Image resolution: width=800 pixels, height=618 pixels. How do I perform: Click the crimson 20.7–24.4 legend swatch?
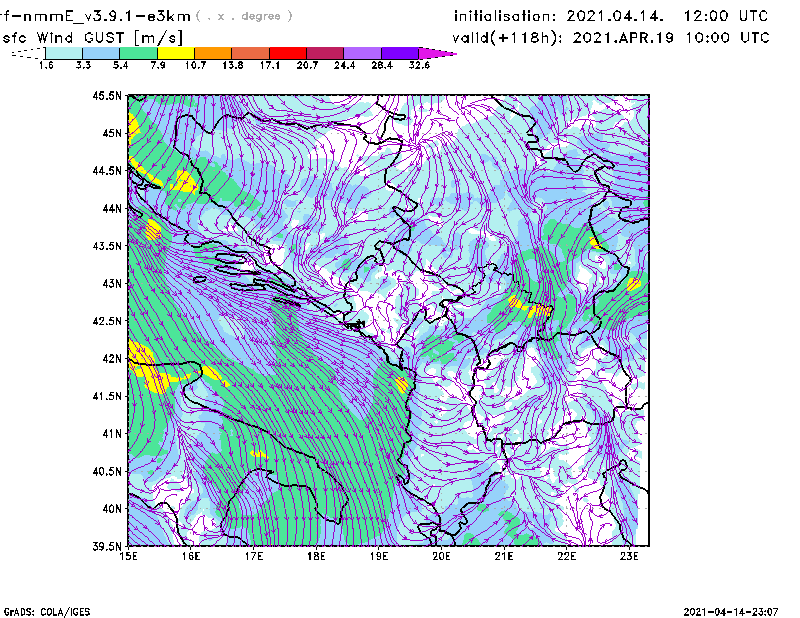point(325,53)
